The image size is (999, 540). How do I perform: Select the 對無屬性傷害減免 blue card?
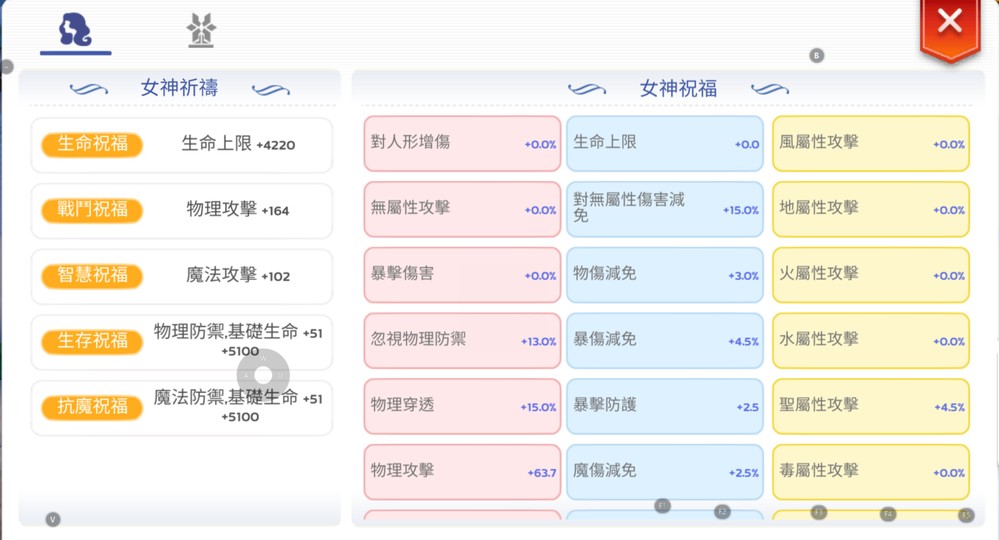[665, 209]
